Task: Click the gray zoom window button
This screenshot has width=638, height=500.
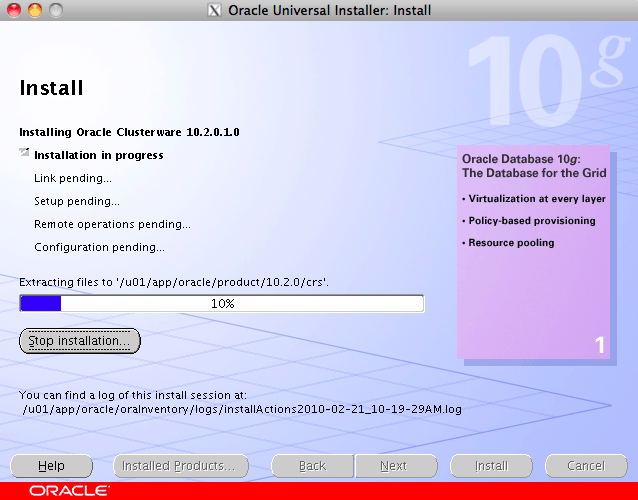Action: coord(55,10)
